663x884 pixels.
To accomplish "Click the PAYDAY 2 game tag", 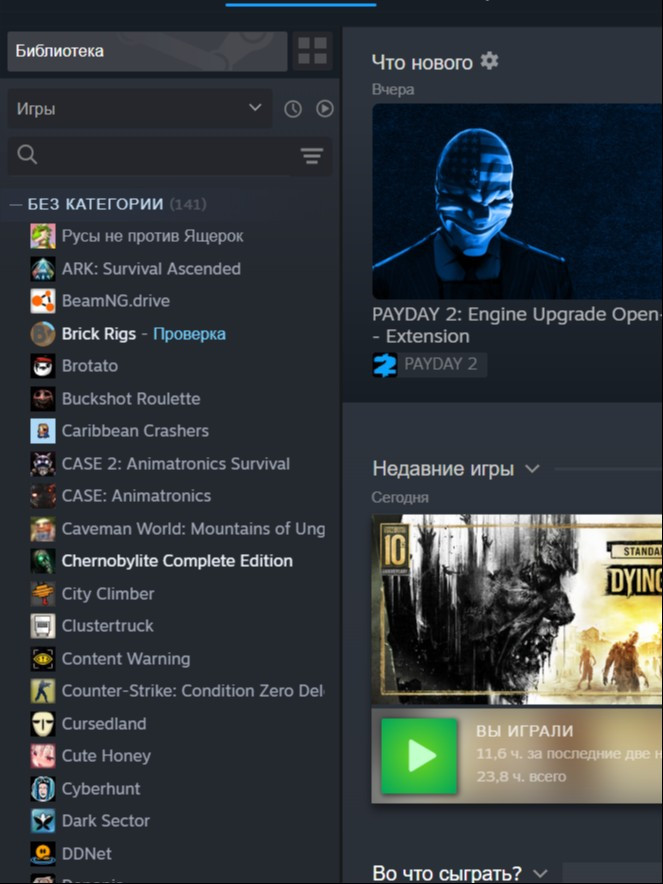I will click(430, 364).
